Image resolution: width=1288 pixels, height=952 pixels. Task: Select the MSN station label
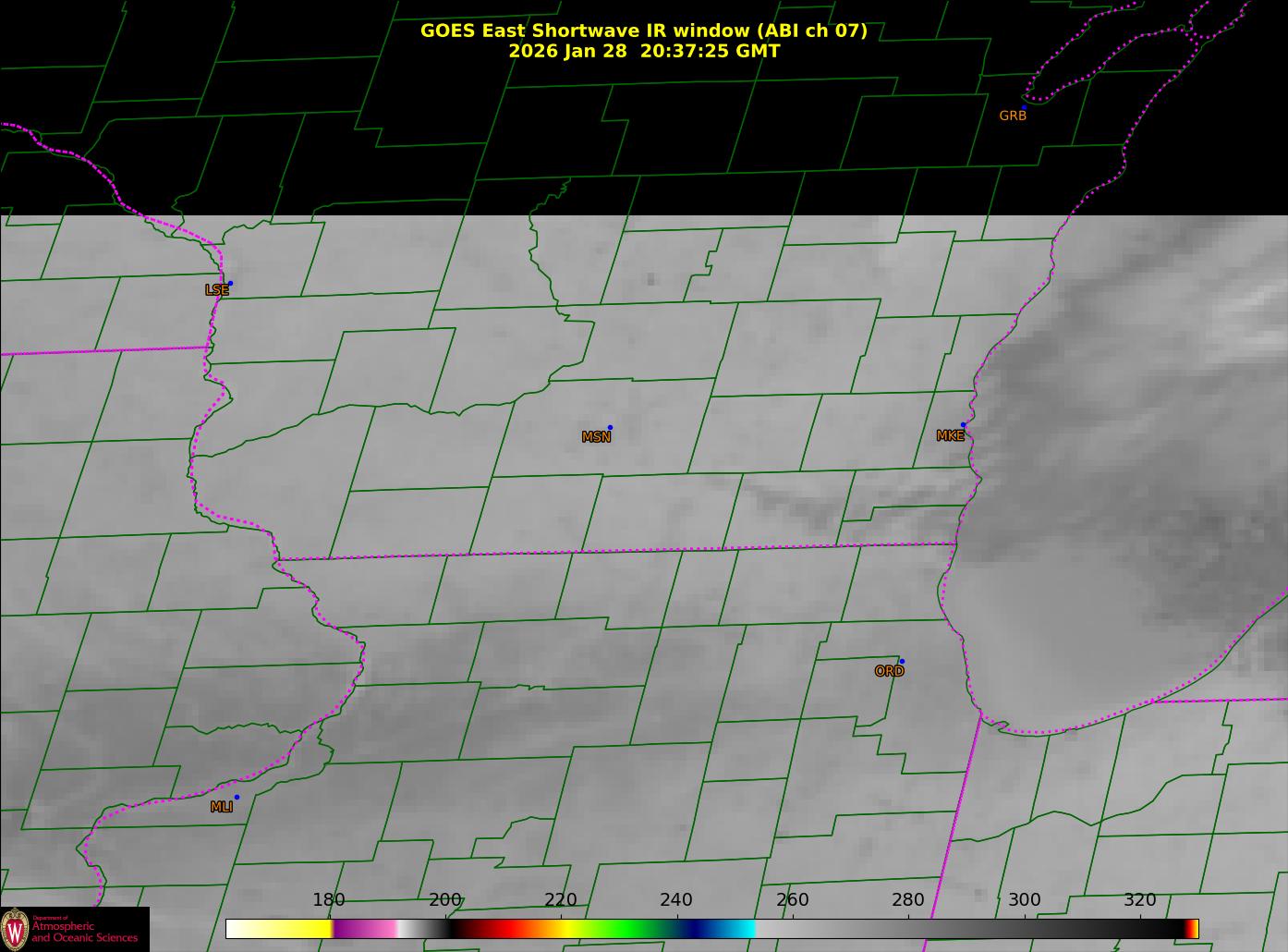click(596, 437)
